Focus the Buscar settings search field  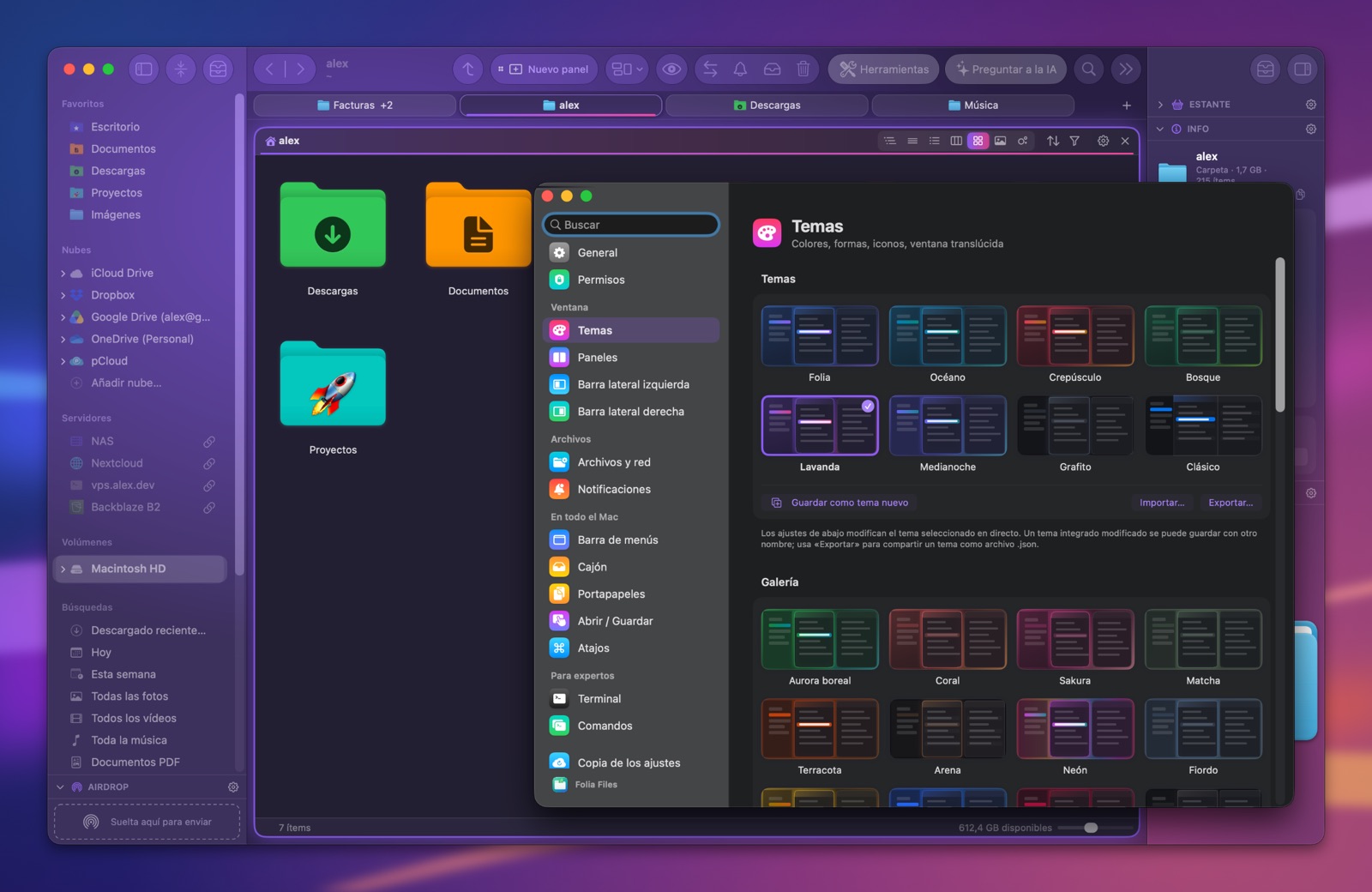click(x=631, y=225)
